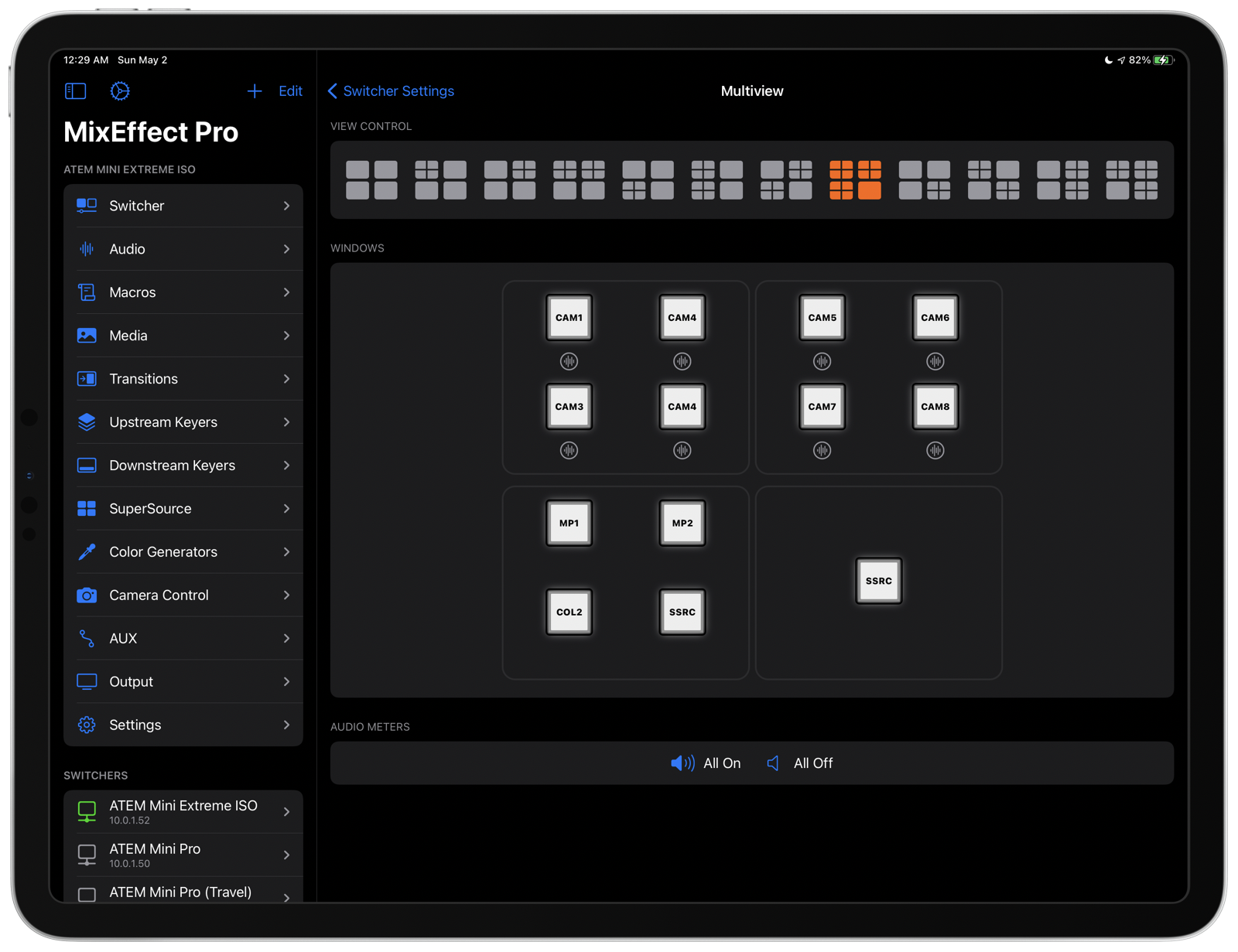Open the Media section
Image resolution: width=1238 pixels, height=952 pixels.
pyautogui.click(x=183, y=336)
